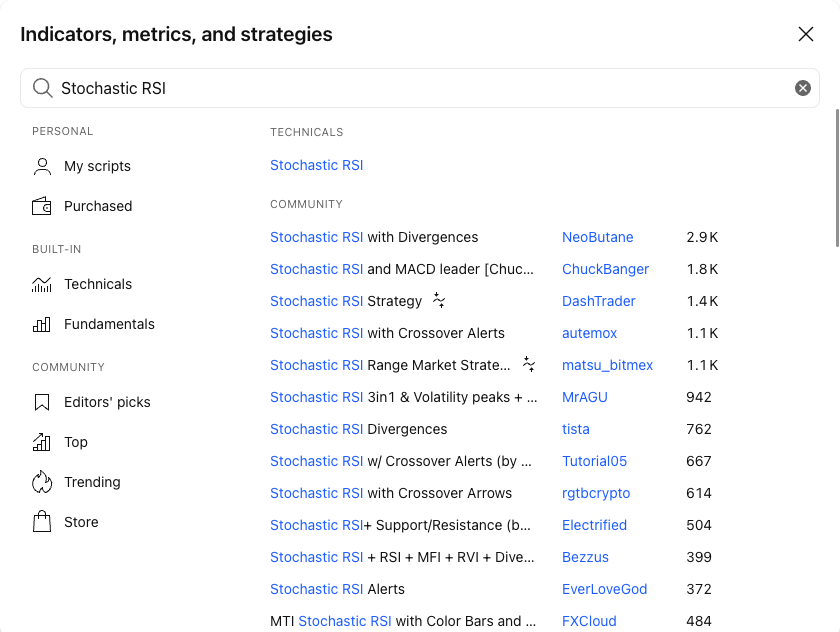The image size is (840, 632).
Task: Select Fundamentals category
Action: [109, 324]
